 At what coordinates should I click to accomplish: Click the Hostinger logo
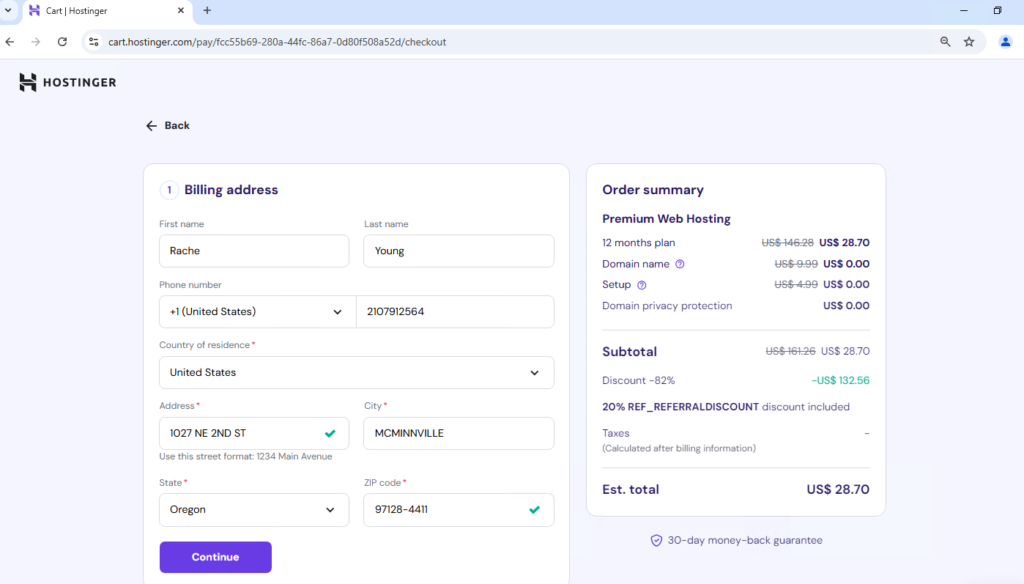(68, 82)
